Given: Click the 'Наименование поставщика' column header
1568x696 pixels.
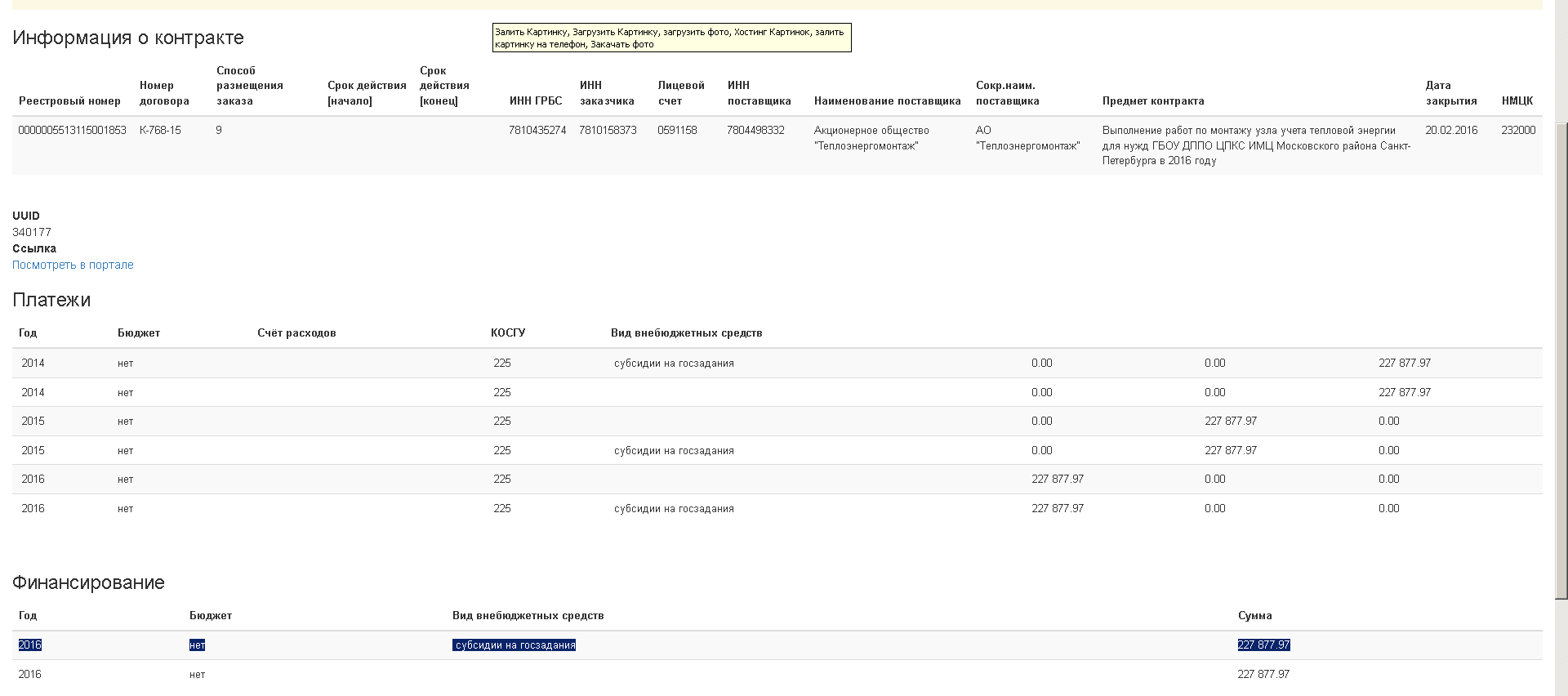Looking at the screenshot, I should click(887, 100).
